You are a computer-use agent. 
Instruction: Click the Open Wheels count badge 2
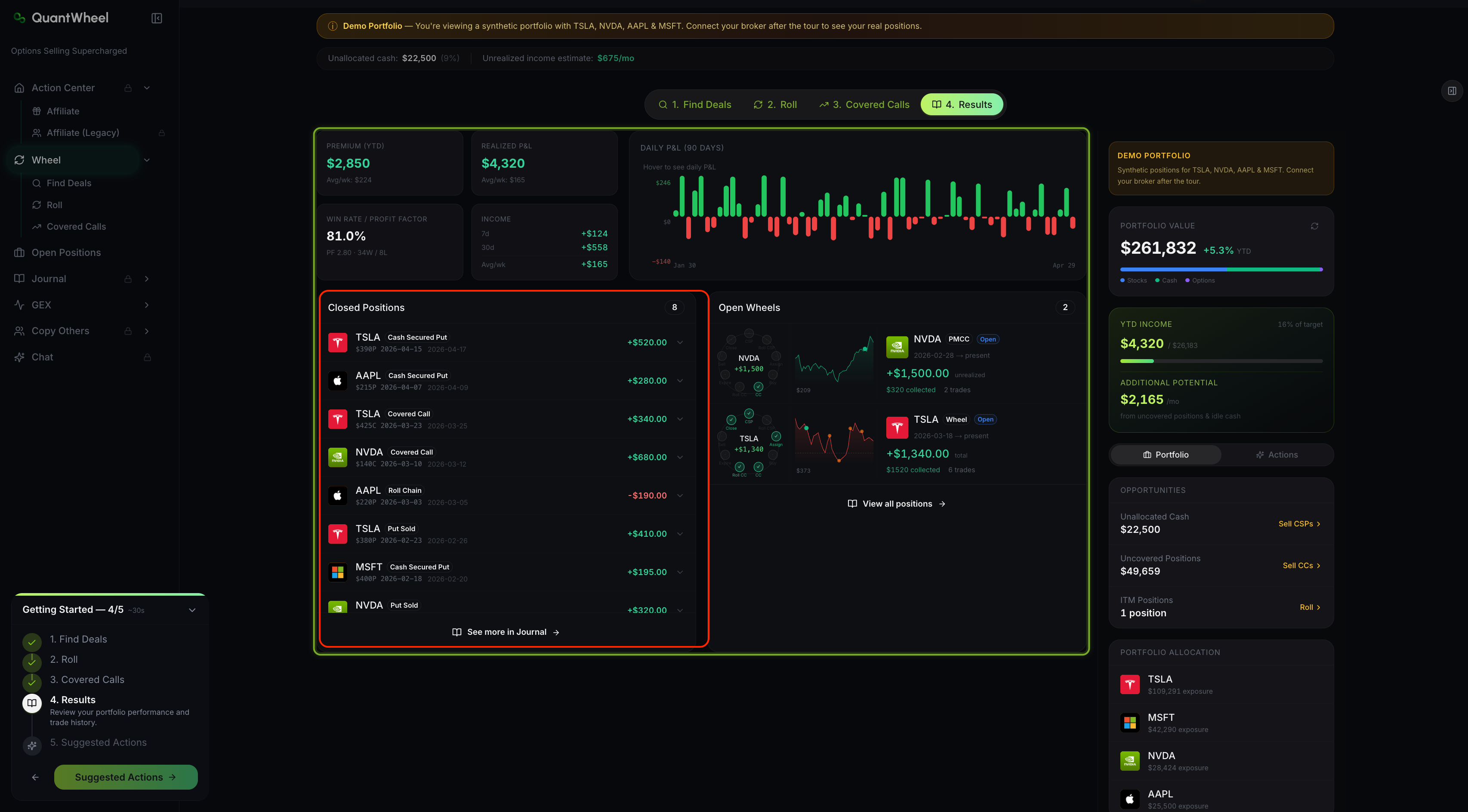click(x=1065, y=308)
